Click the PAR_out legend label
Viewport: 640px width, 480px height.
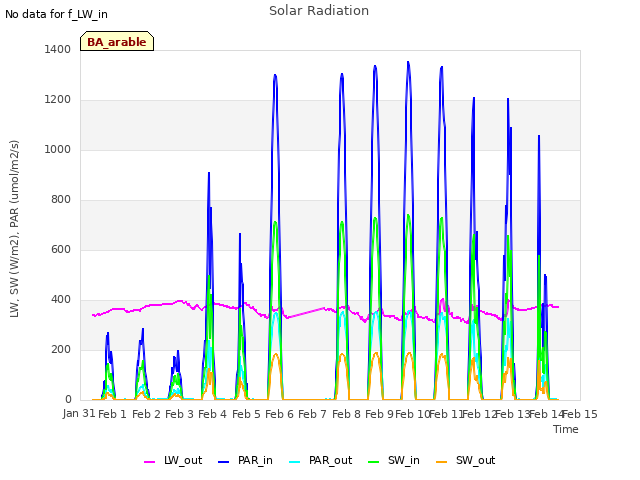(x=330, y=460)
